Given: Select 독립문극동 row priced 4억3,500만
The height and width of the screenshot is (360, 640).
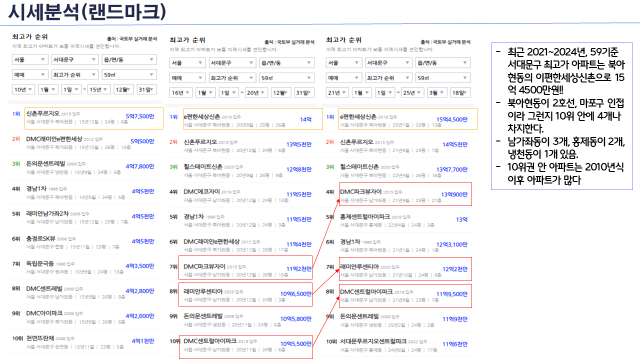Looking at the screenshot, I should (86, 267).
